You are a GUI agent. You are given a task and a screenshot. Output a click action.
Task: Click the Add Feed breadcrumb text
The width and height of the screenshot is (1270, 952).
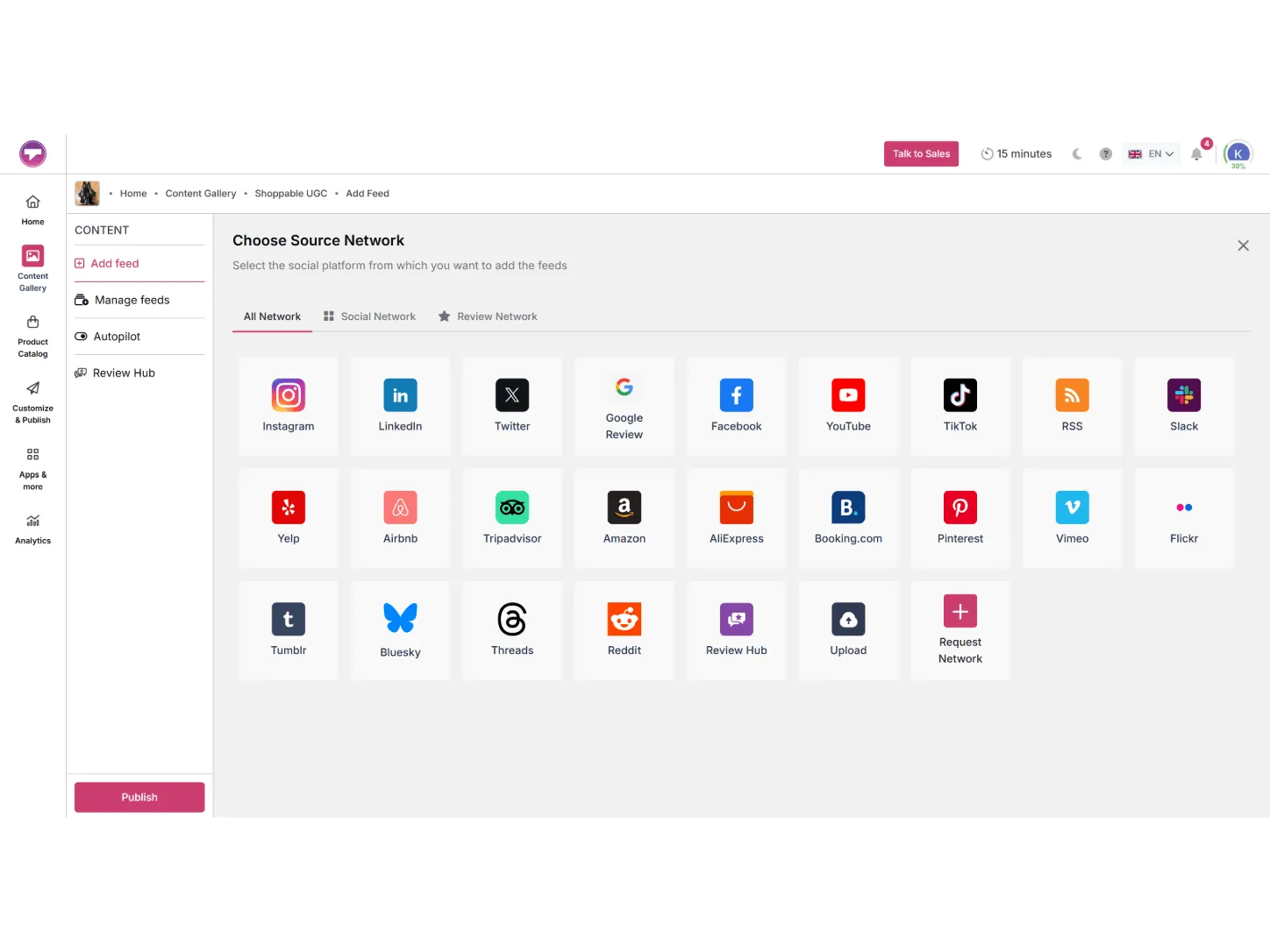[367, 194]
